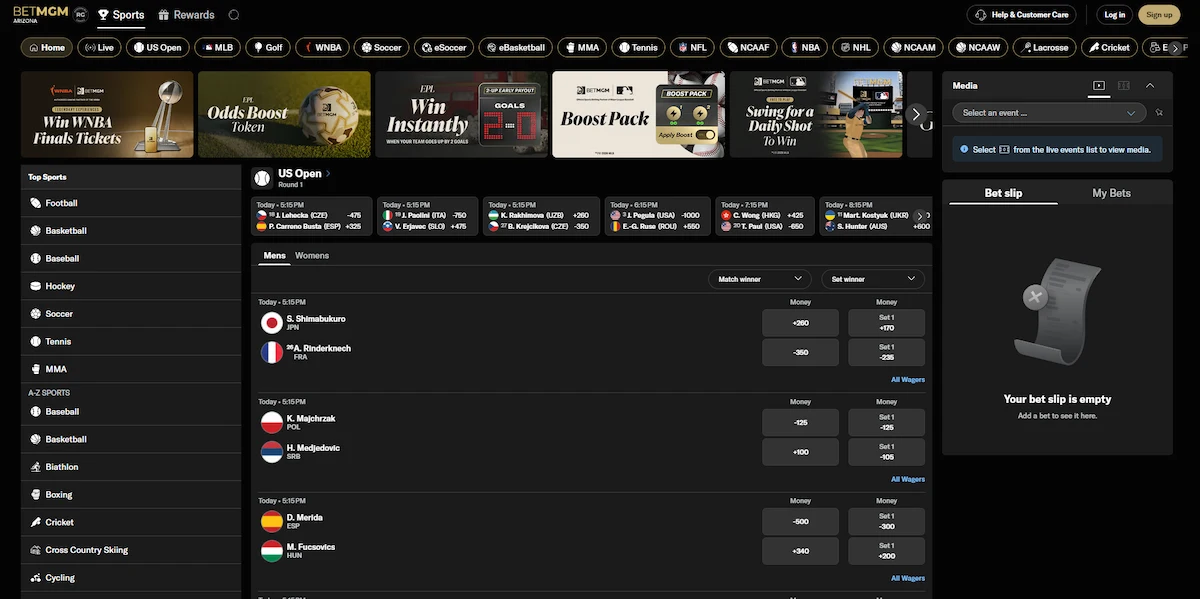Screen dimensions: 1200x599
Task: Open the Win WNBA Finals Tickets promo
Action: click(x=107, y=114)
